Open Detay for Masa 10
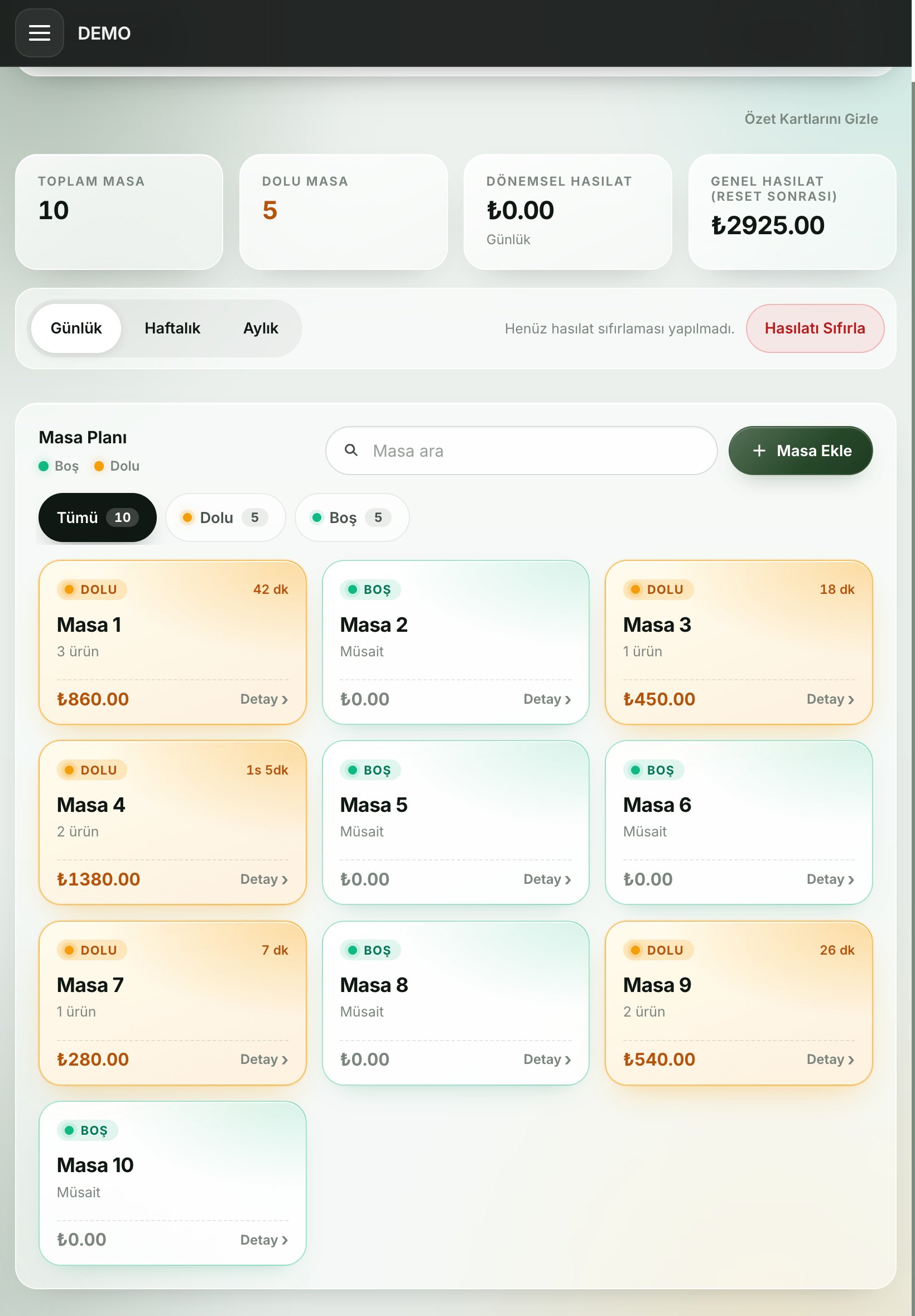The width and height of the screenshot is (915, 1316). point(264,1239)
